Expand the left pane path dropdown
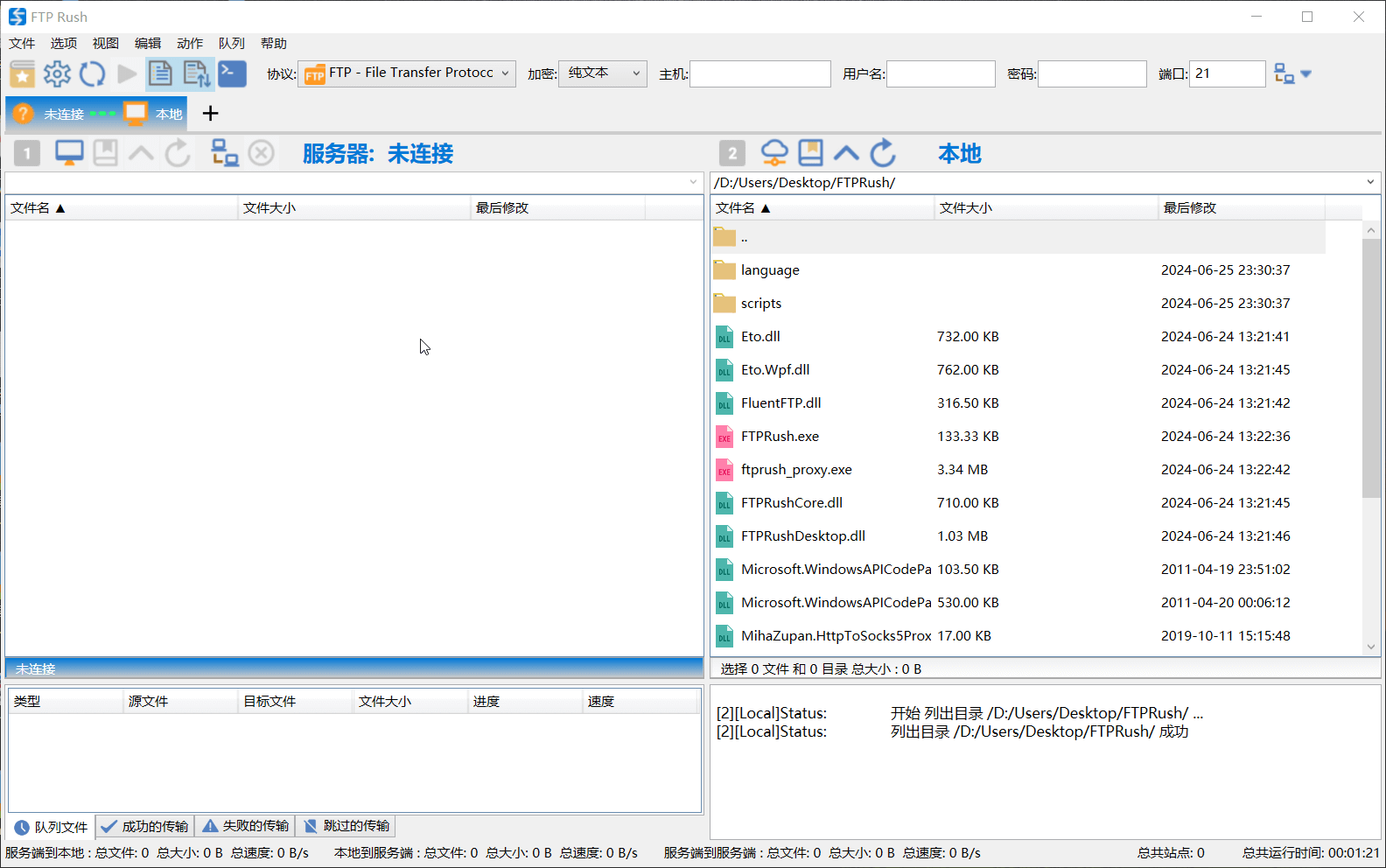Screen dimensions: 1386x868 tap(693, 182)
